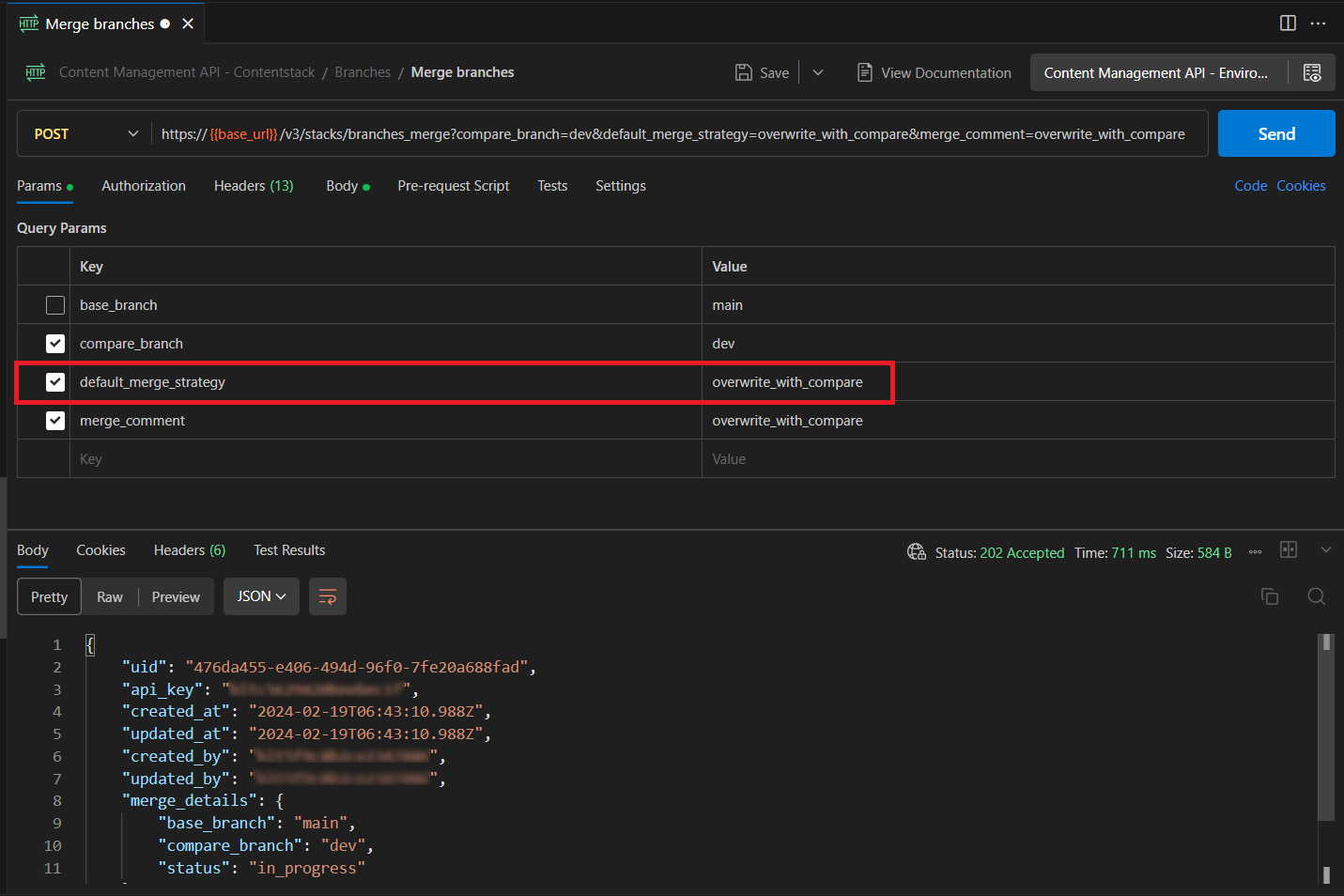1344x896 pixels.
Task: Click the base_branch key cell
Action: click(386, 305)
